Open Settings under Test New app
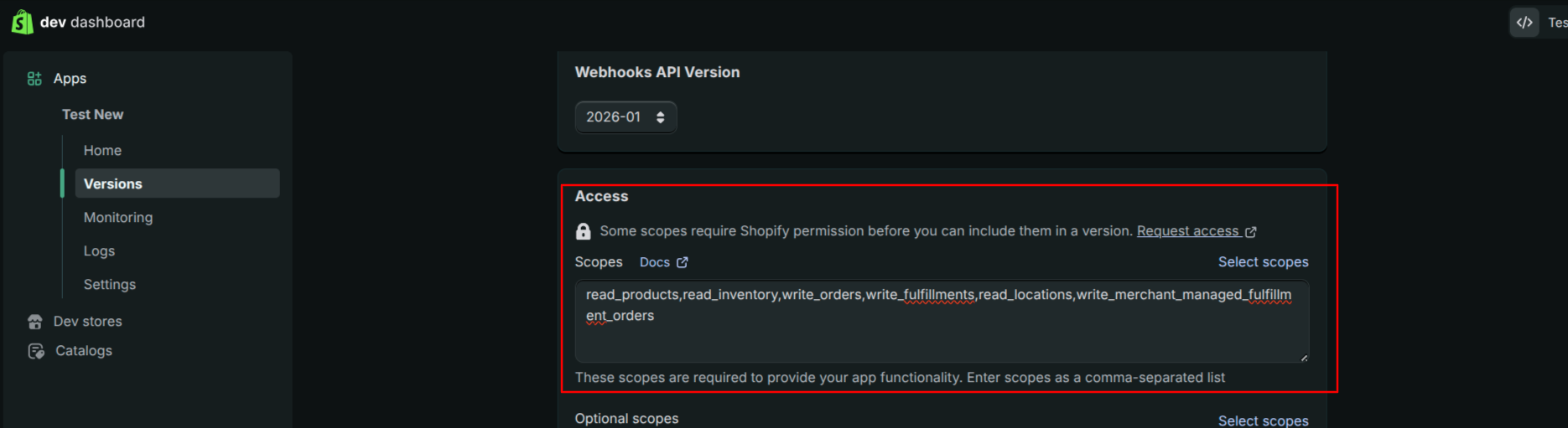This screenshot has height=428, width=1568. (110, 285)
